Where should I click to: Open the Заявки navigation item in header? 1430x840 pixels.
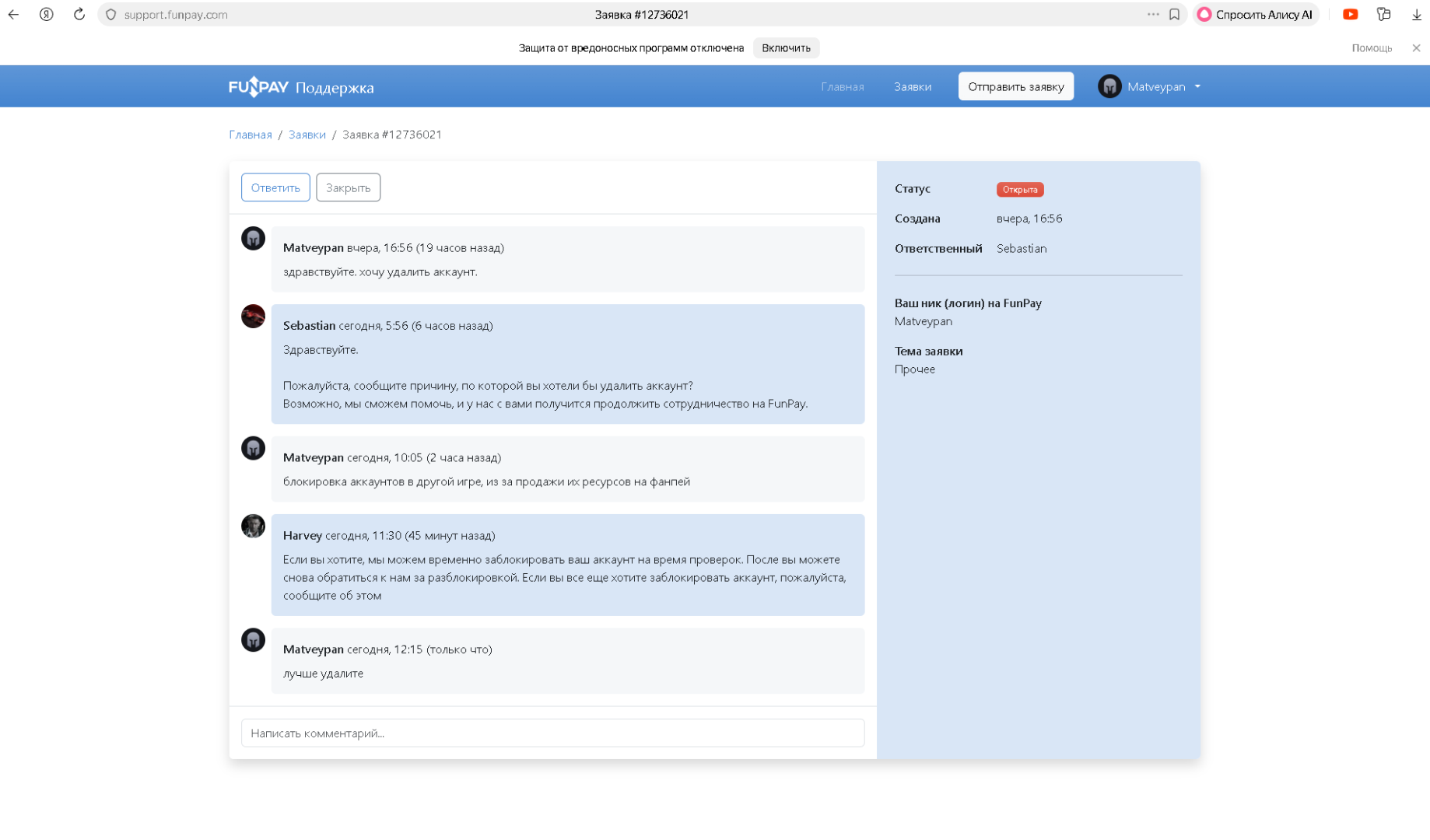click(912, 87)
